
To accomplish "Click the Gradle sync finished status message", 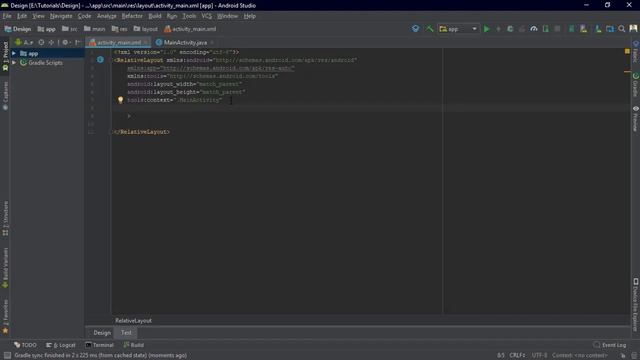I will 100,356.
